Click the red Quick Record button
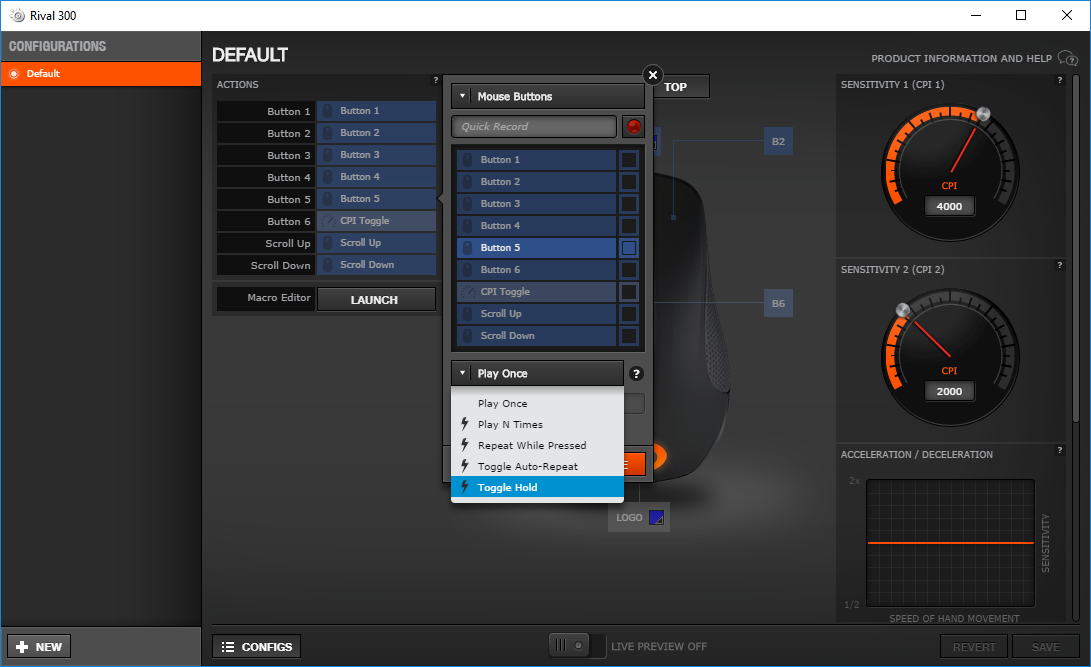 click(633, 127)
